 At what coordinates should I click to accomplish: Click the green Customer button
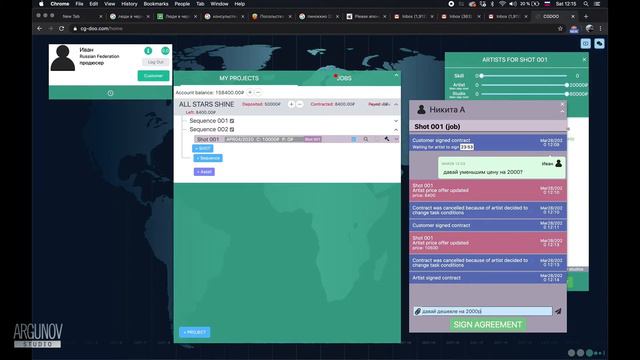(153, 76)
